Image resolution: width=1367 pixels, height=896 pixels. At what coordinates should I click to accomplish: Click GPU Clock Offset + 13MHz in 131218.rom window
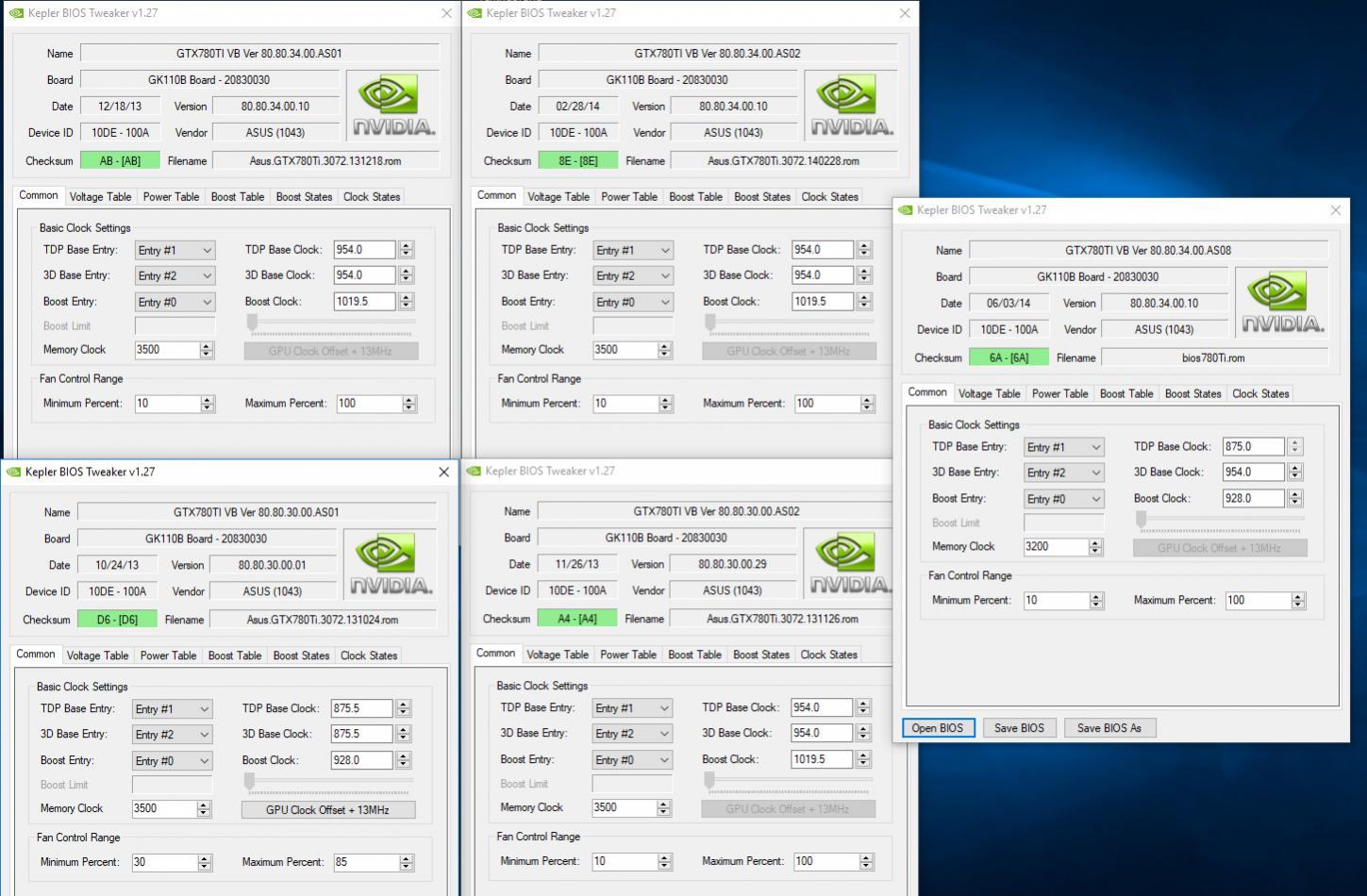click(331, 351)
